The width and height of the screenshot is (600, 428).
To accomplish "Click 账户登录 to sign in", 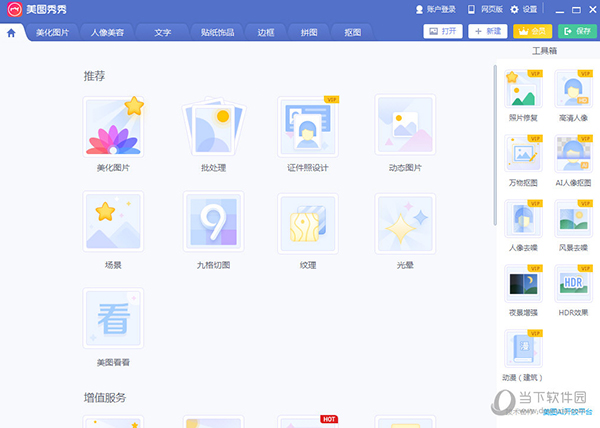I will (435, 9).
